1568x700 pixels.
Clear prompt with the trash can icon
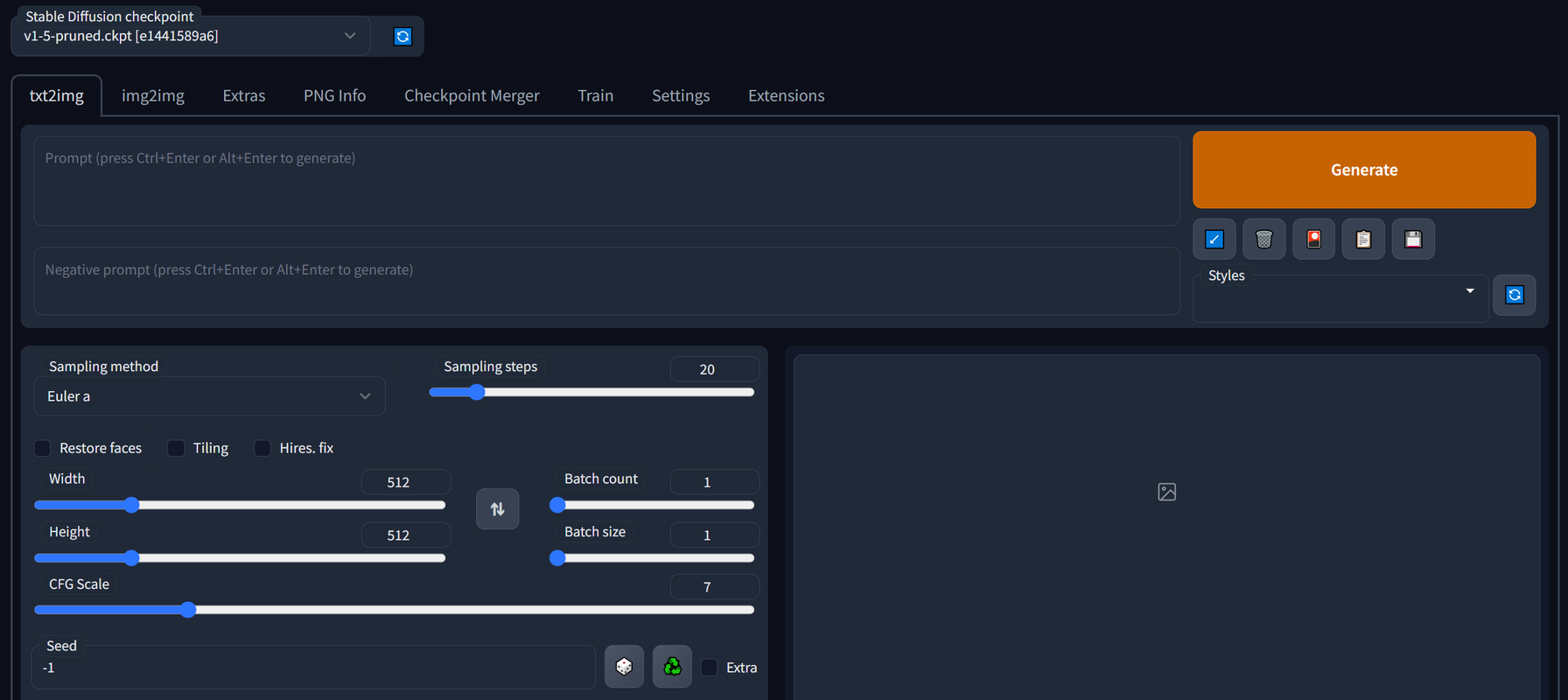(1263, 239)
